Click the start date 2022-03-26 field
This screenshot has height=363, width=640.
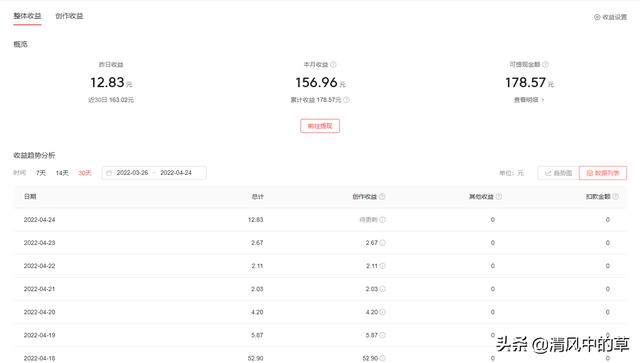coord(132,173)
